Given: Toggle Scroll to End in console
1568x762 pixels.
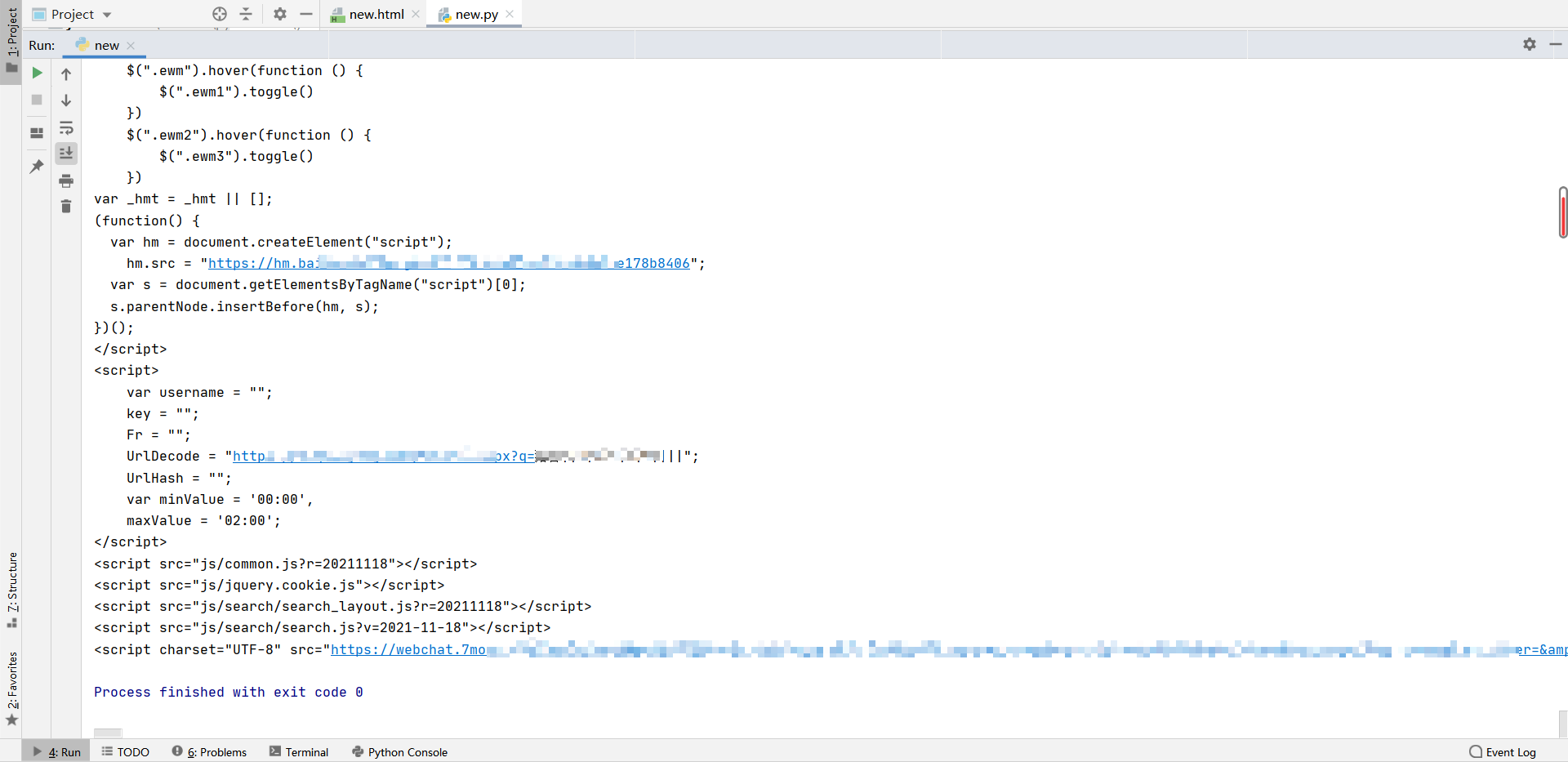Looking at the screenshot, I should [x=66, y=154].
